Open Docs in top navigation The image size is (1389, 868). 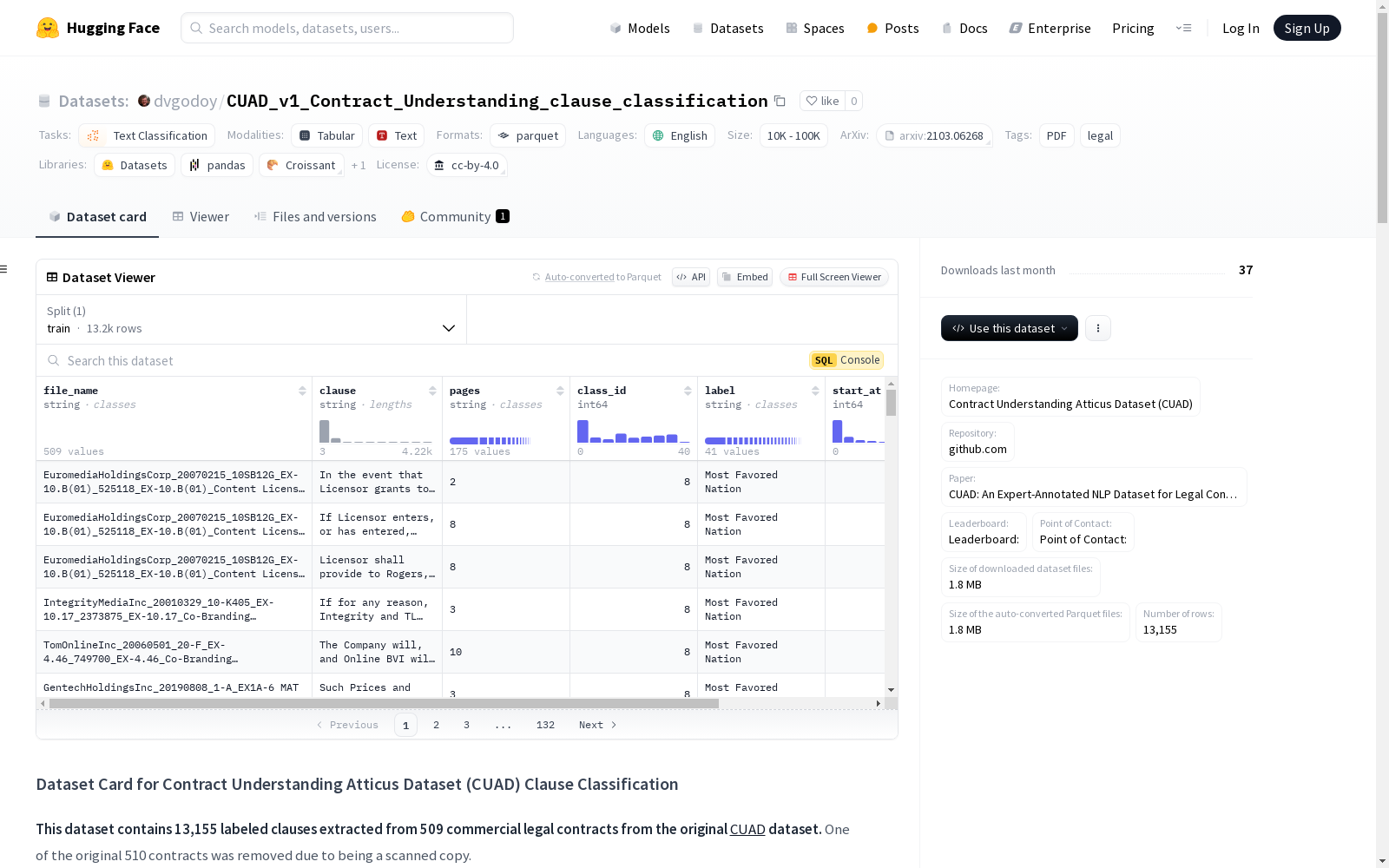pos(964,28)
